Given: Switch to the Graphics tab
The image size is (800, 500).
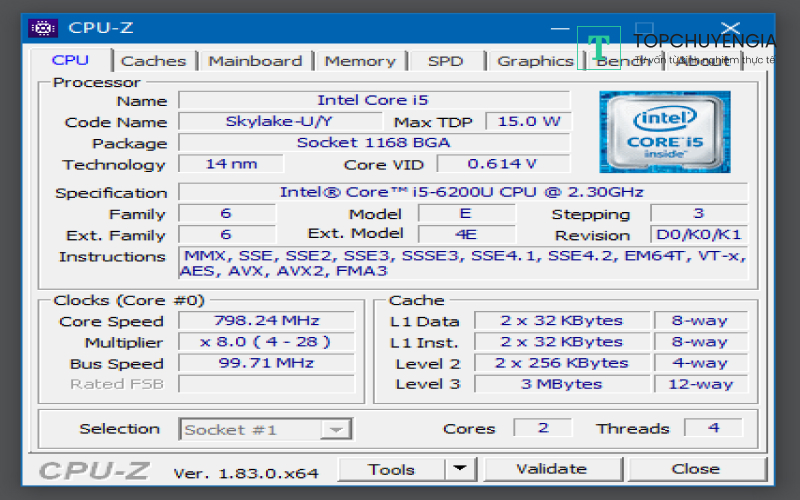Looking at the screenshot, I should (x=535, y=61).
